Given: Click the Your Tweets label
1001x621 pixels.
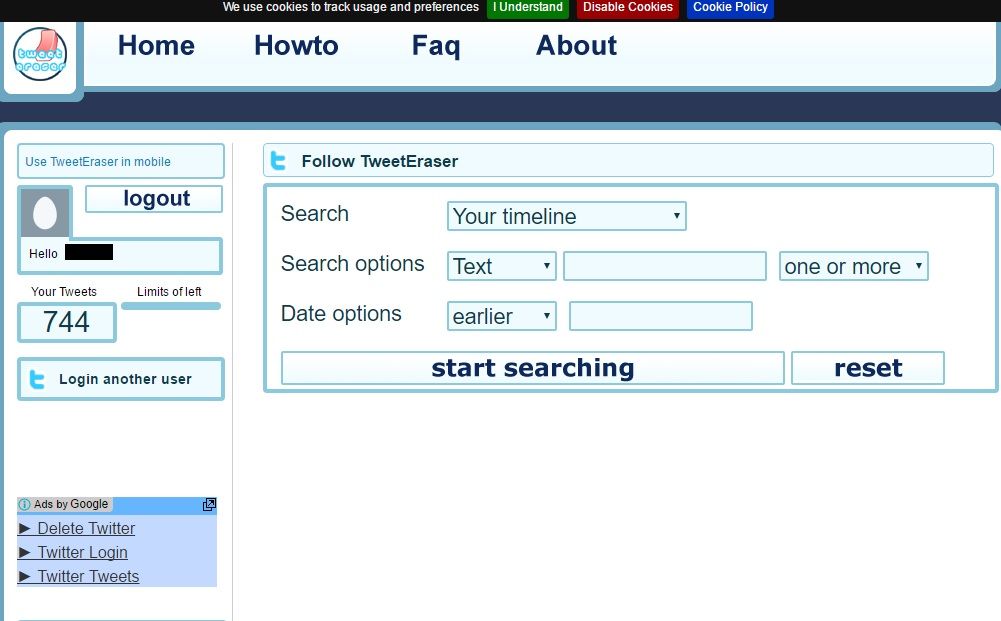Looking at the screenshot, I should pos(64,292).
